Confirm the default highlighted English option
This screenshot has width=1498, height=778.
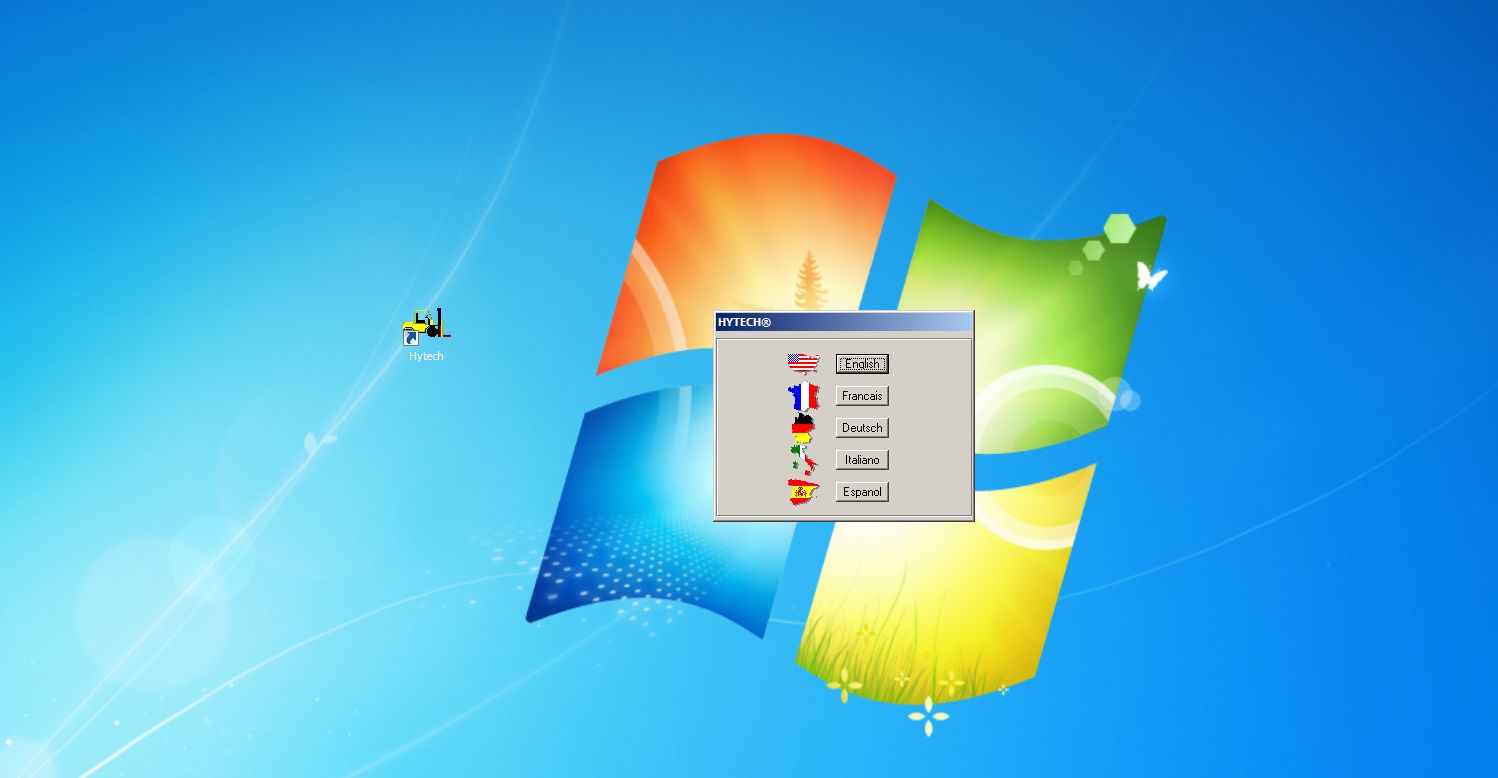point(862,363)
